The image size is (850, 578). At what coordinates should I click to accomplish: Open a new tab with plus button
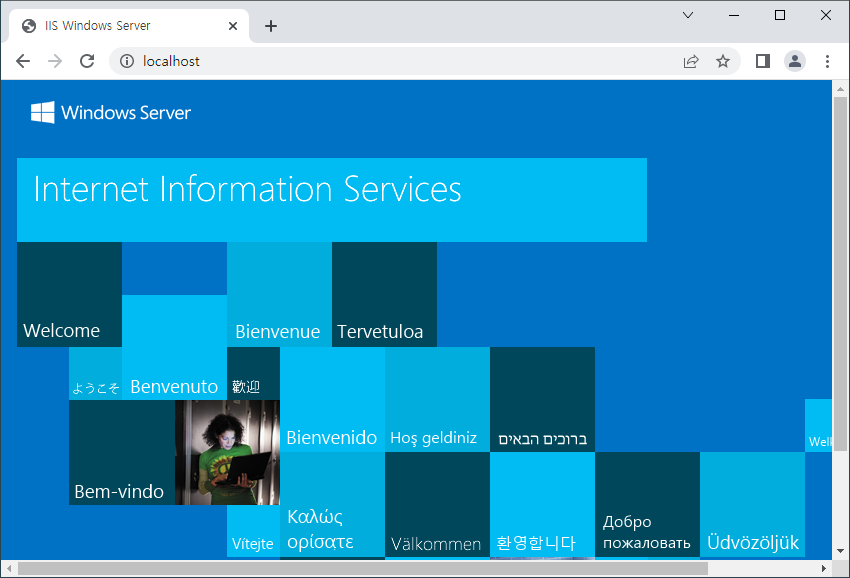(271, 26)
